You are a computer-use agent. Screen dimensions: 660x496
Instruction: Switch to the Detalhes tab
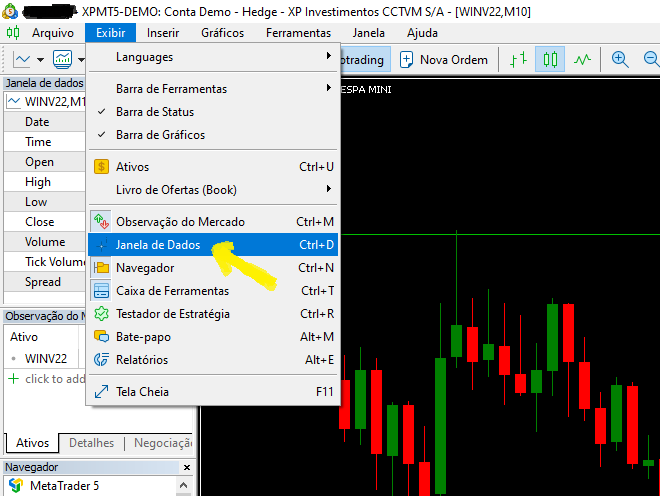(x=91, y=443)
